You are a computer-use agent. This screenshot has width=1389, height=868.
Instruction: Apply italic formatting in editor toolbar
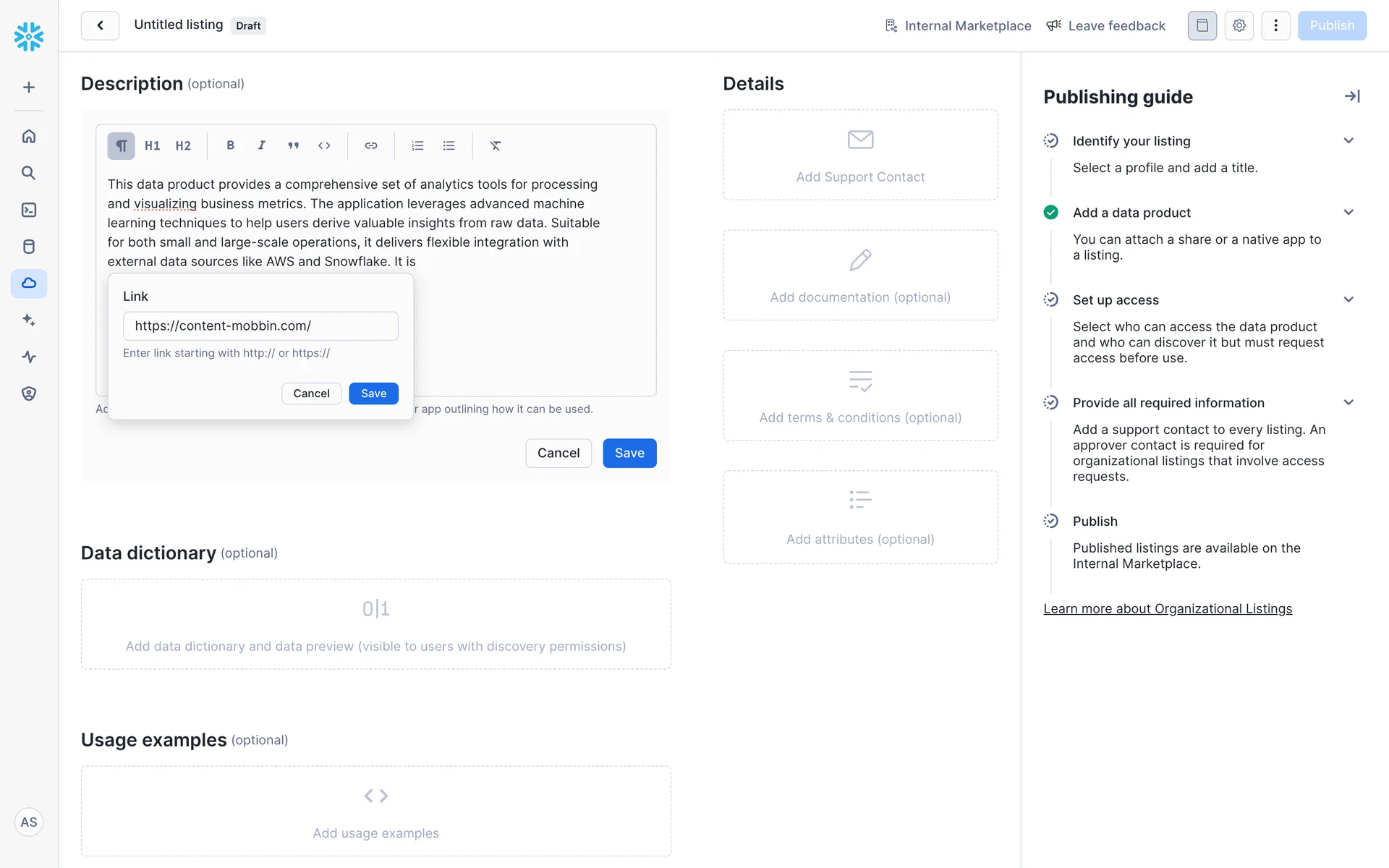261,145
